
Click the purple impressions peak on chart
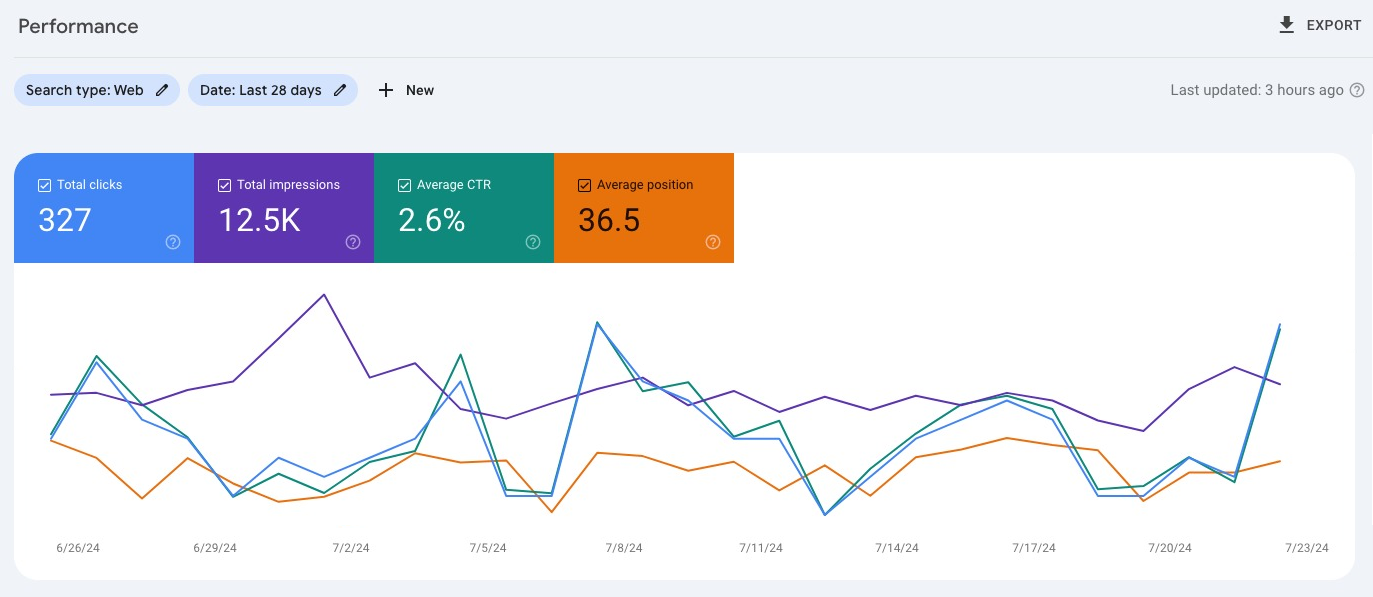323,295
